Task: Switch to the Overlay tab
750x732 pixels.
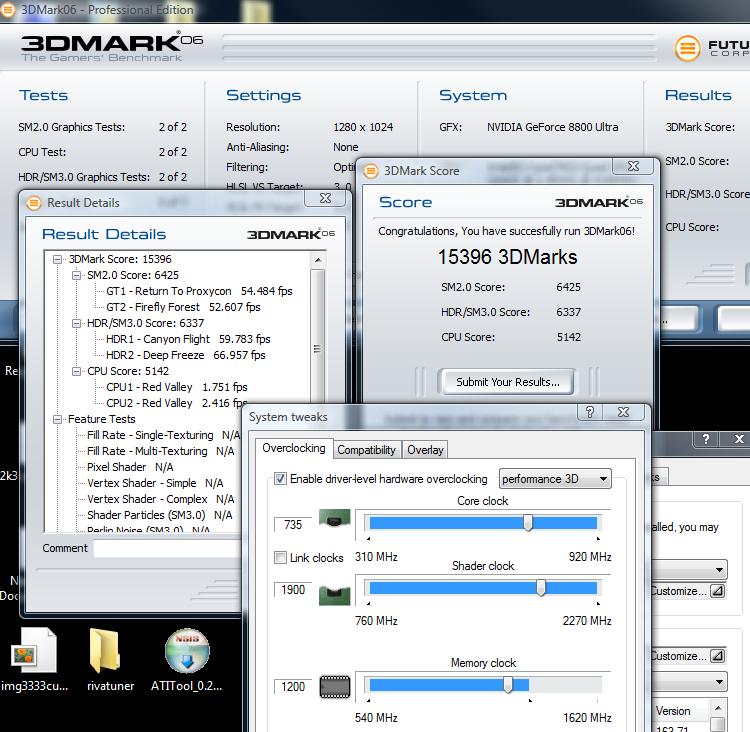Action: (425, 450)
